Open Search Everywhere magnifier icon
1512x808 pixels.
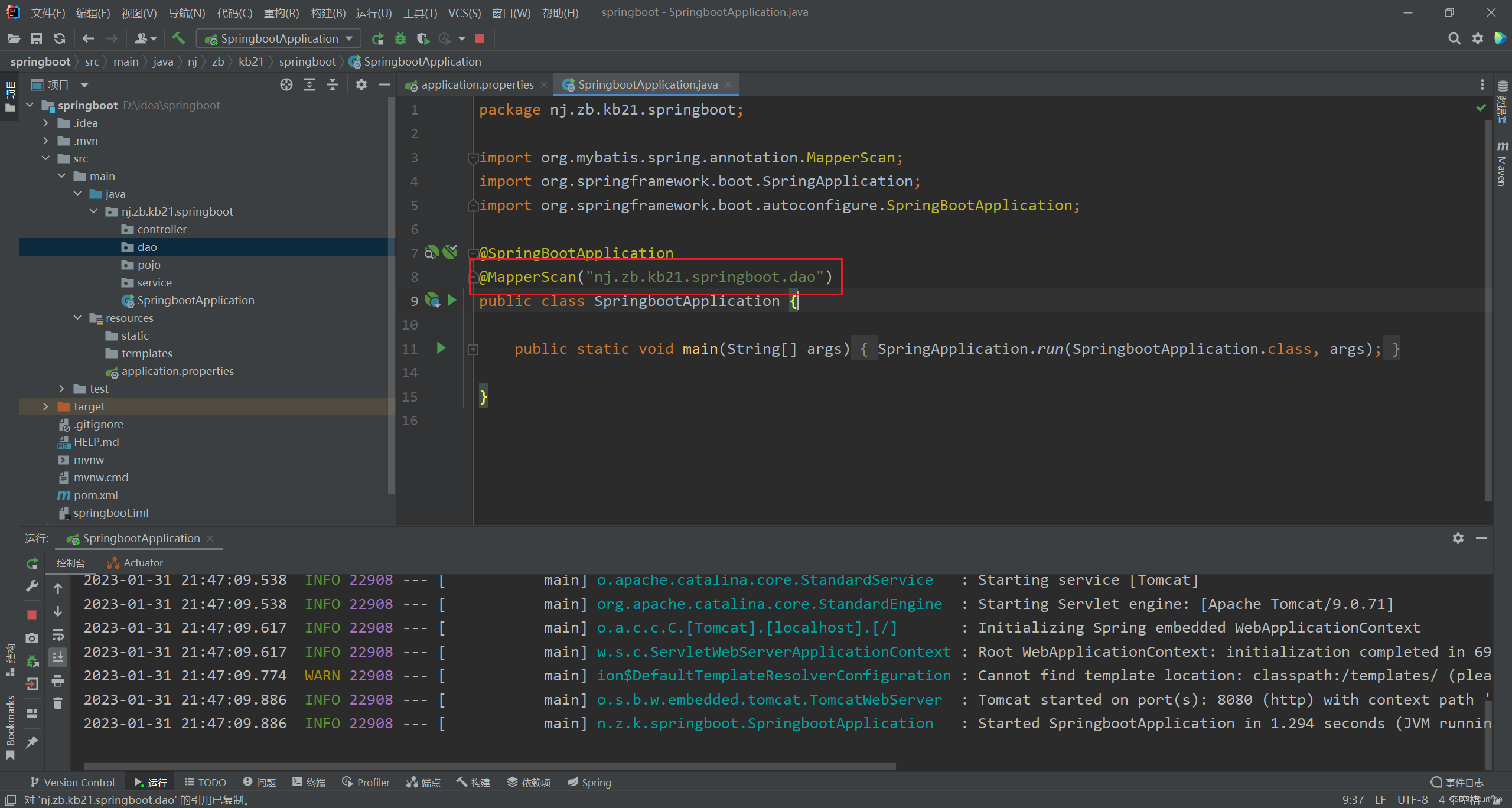(x=1454, y=38)
